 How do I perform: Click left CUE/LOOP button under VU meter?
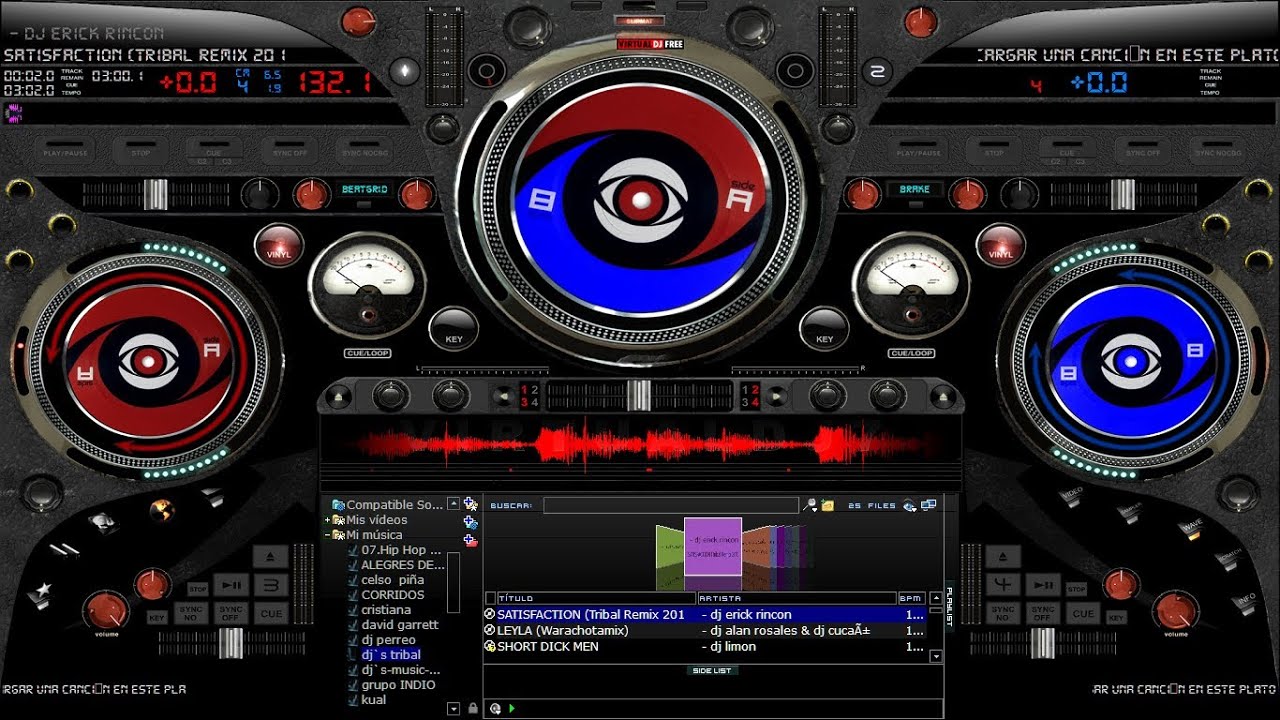(369, 353)
